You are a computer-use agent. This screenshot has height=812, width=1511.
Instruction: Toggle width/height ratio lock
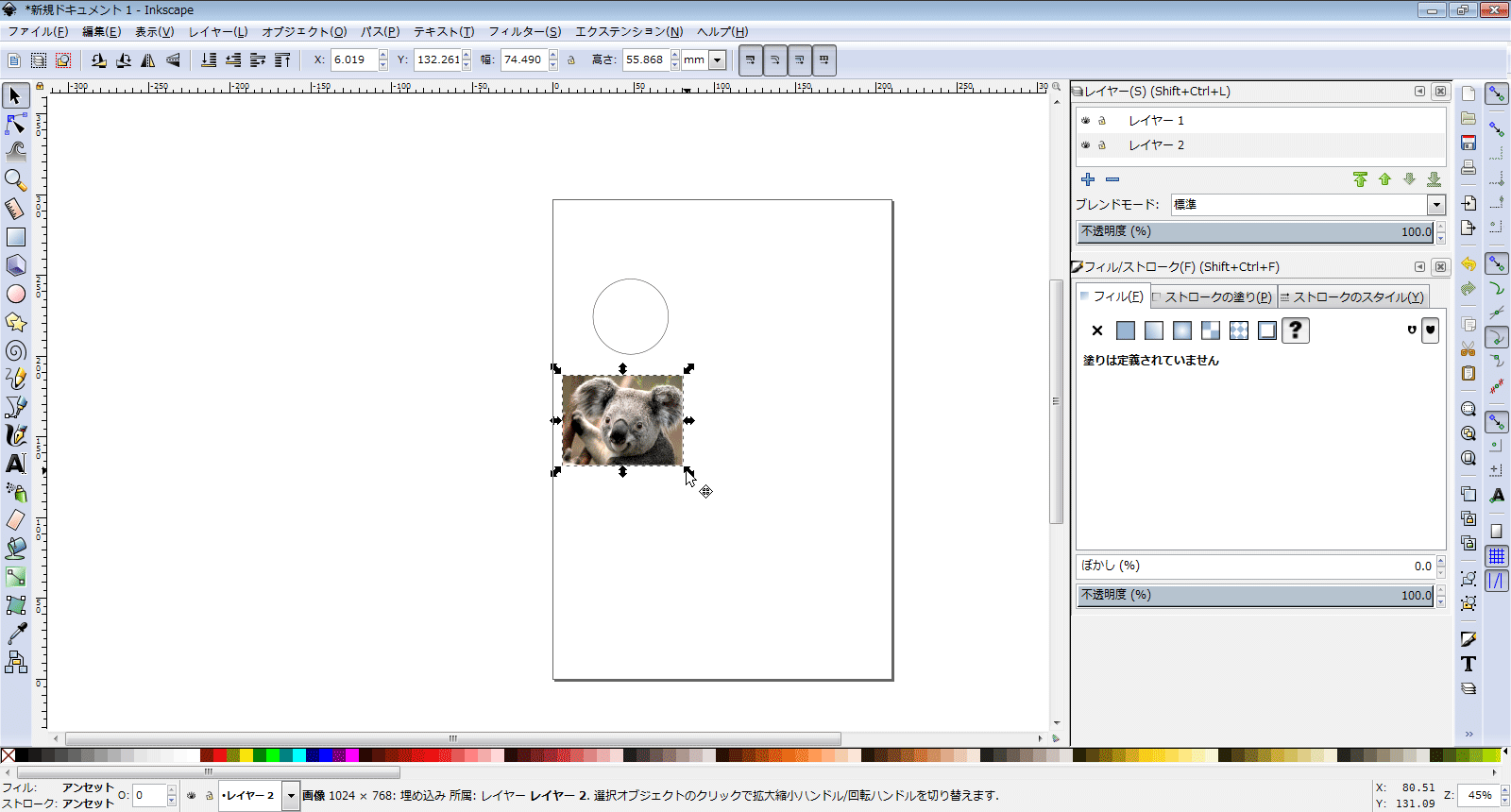[x=570, y=60]
